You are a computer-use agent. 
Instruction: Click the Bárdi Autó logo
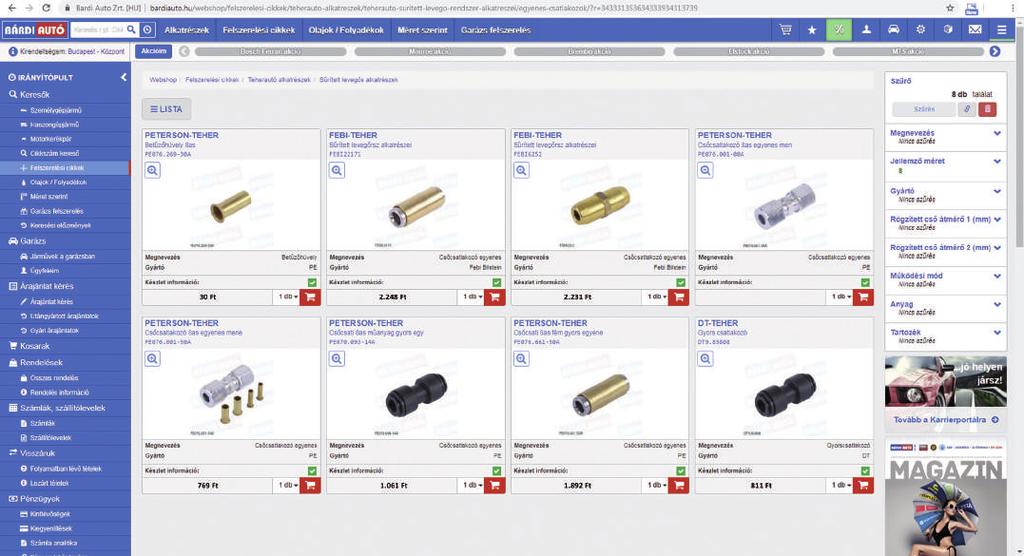(35, 30)
